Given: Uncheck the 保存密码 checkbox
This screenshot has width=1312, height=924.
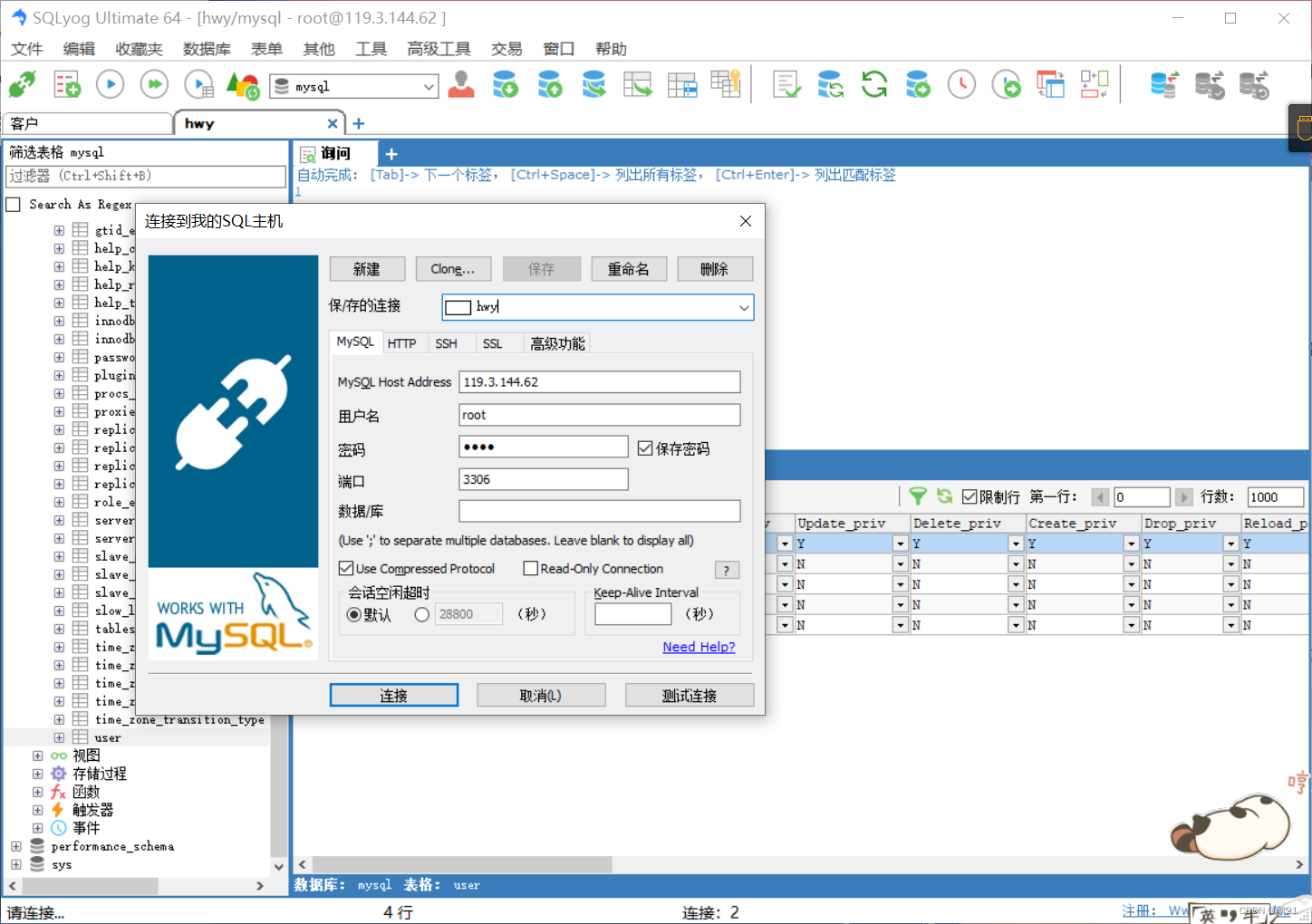Looking at the screenshot, I should tap(645, 448).
